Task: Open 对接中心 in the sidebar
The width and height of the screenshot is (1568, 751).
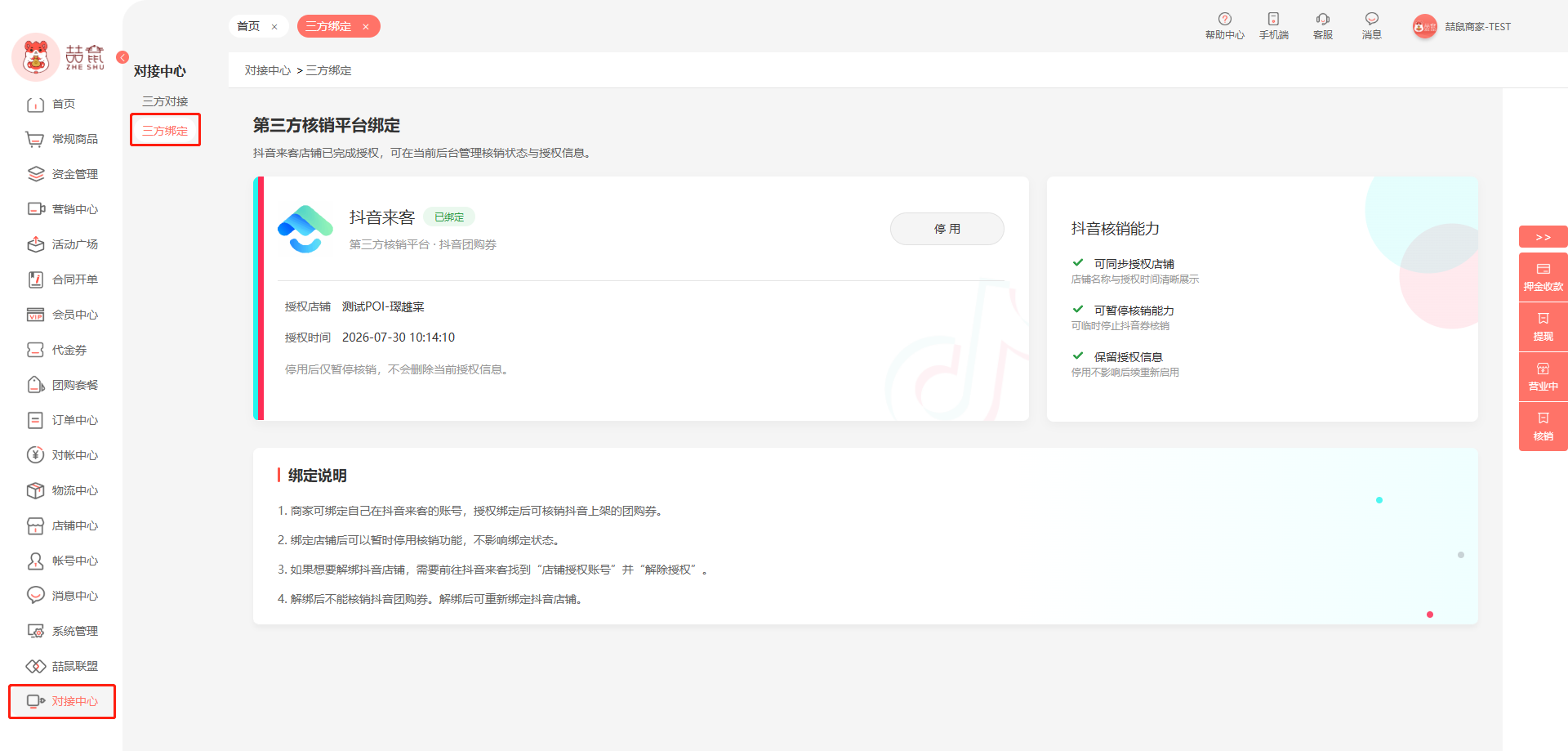Action: (62, 701)
